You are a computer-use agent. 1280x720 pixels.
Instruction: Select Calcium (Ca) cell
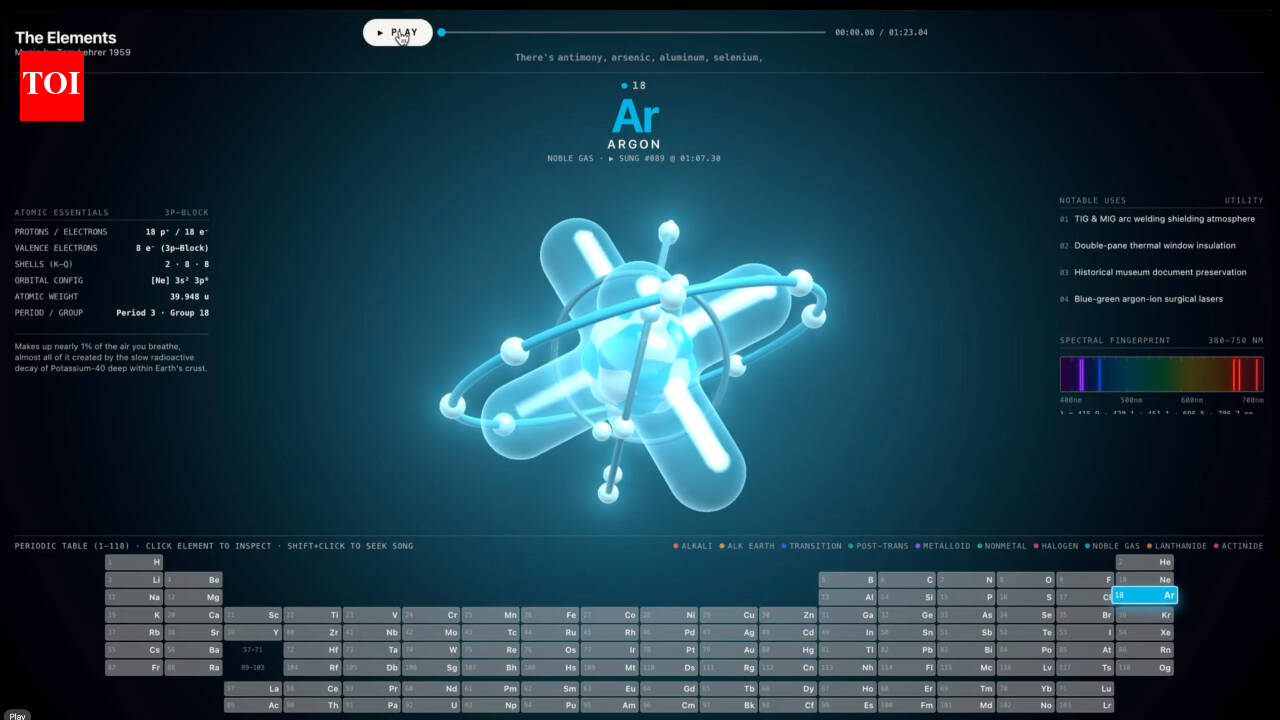click(x=193, y=615)
